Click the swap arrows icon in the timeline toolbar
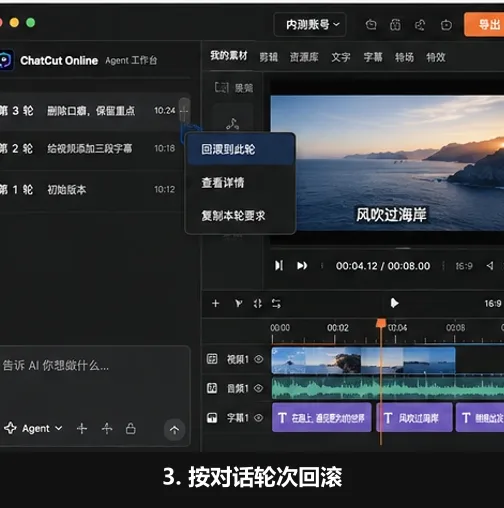The width and height of the screenshot is (504, 508). [276, 303]
